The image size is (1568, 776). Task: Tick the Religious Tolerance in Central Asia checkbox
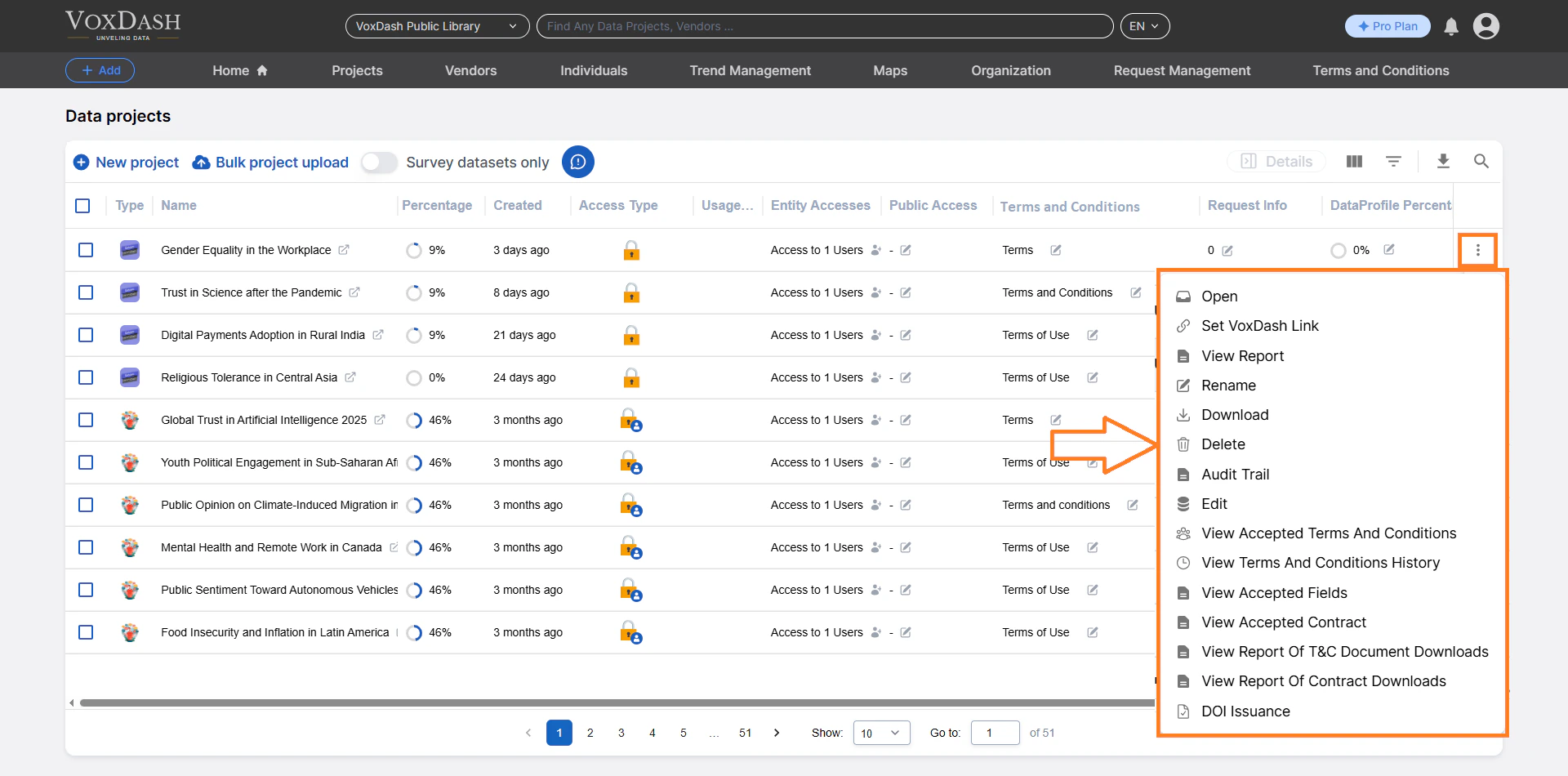coord(86,377)
